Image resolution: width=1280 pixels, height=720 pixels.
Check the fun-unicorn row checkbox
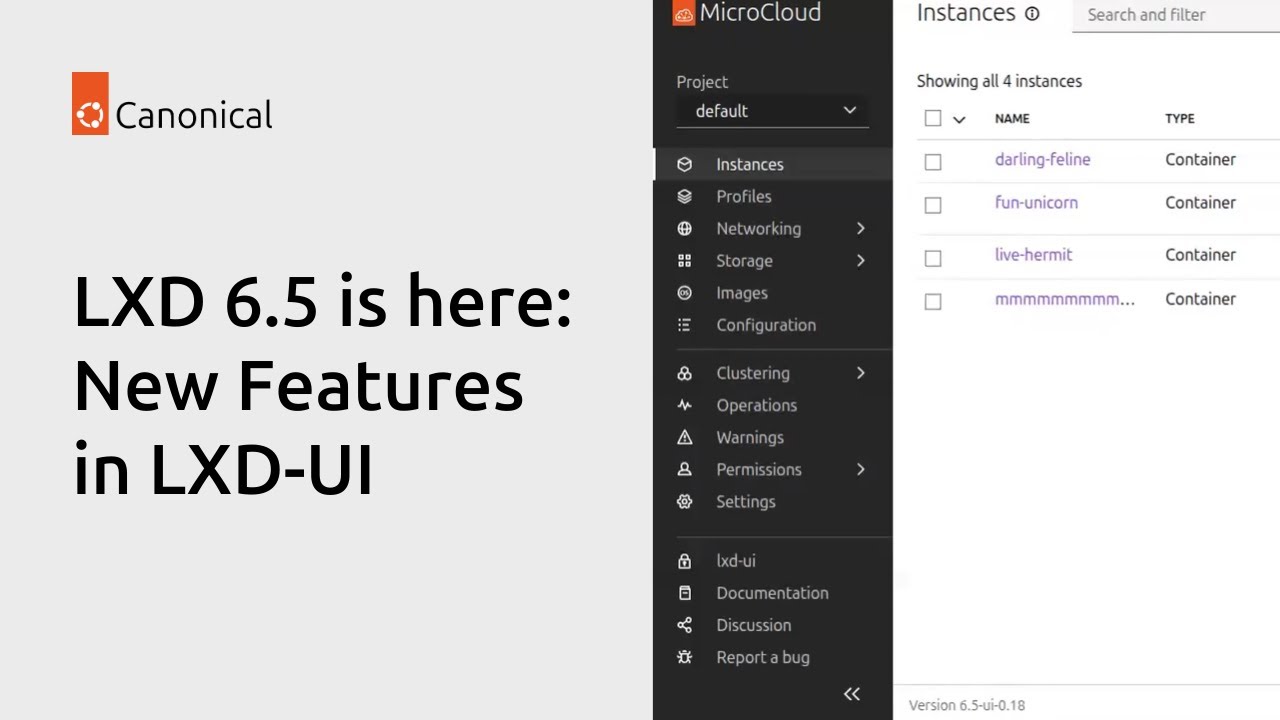coord(933,205)
